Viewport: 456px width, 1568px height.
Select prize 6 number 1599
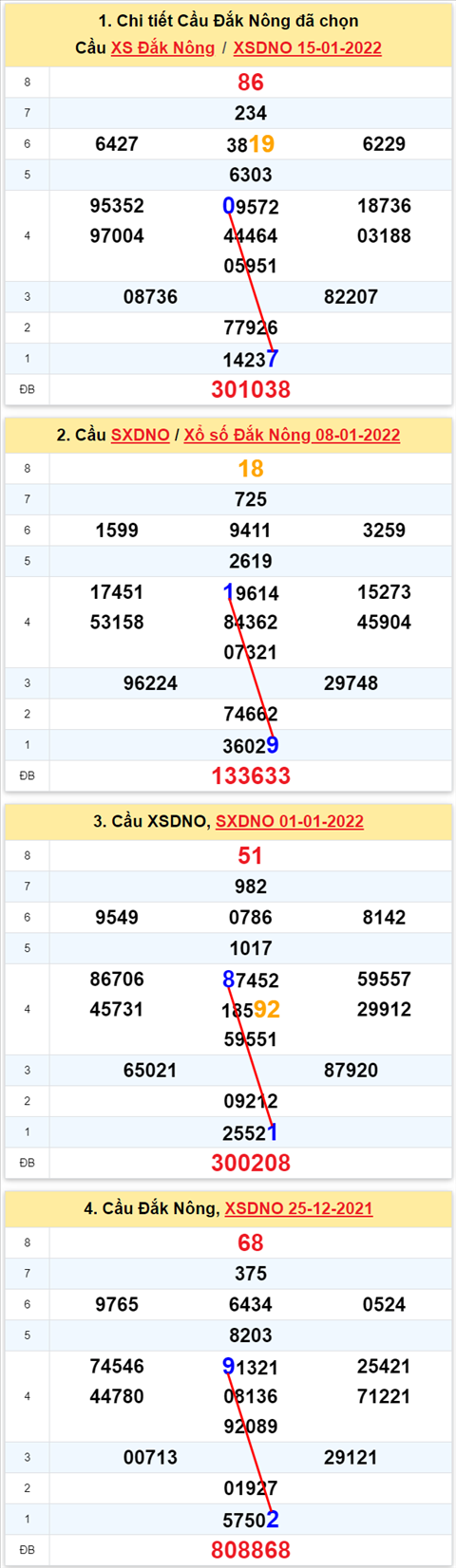click(117, 531)
